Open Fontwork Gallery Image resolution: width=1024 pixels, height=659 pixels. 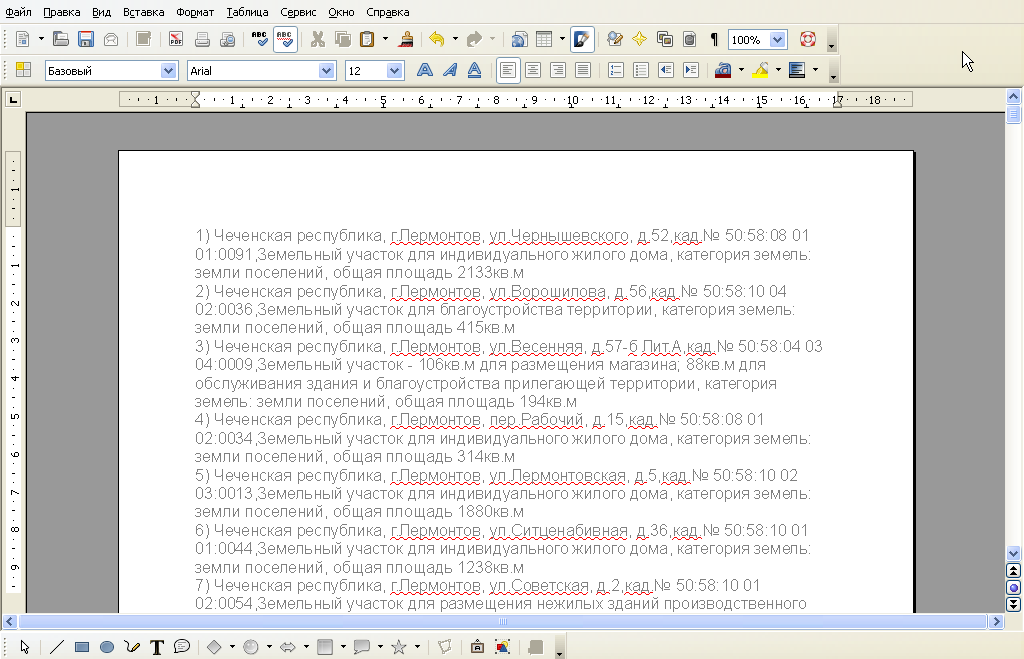coord(477,647)
